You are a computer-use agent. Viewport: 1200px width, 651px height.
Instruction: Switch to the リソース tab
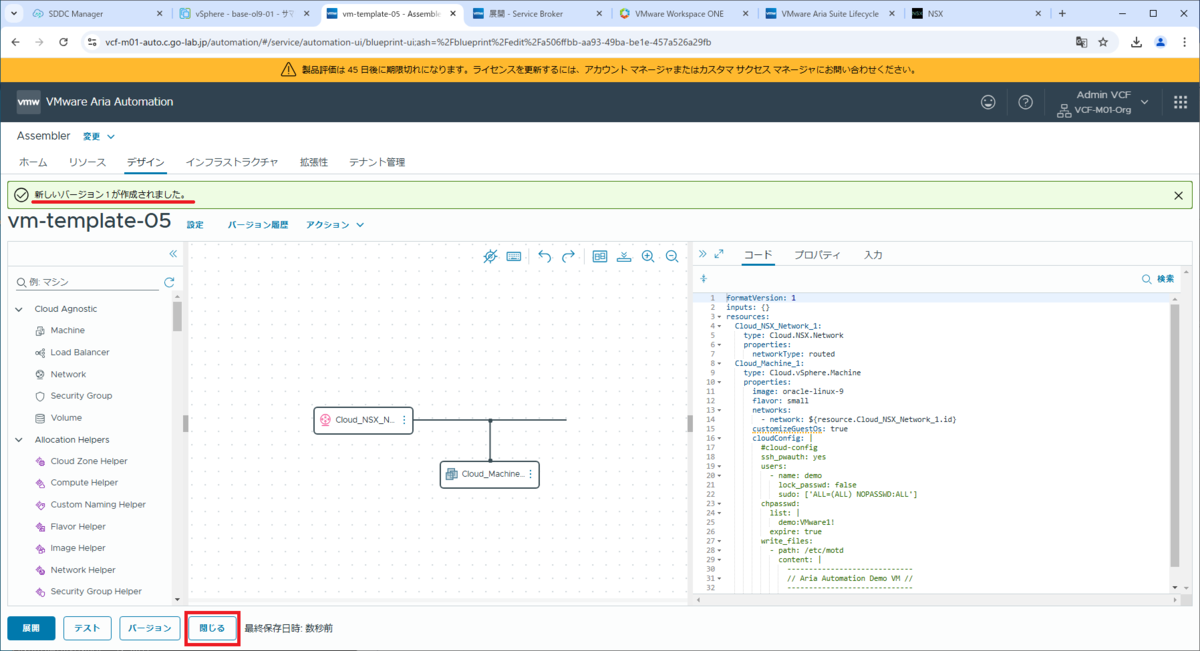point(87,162)
